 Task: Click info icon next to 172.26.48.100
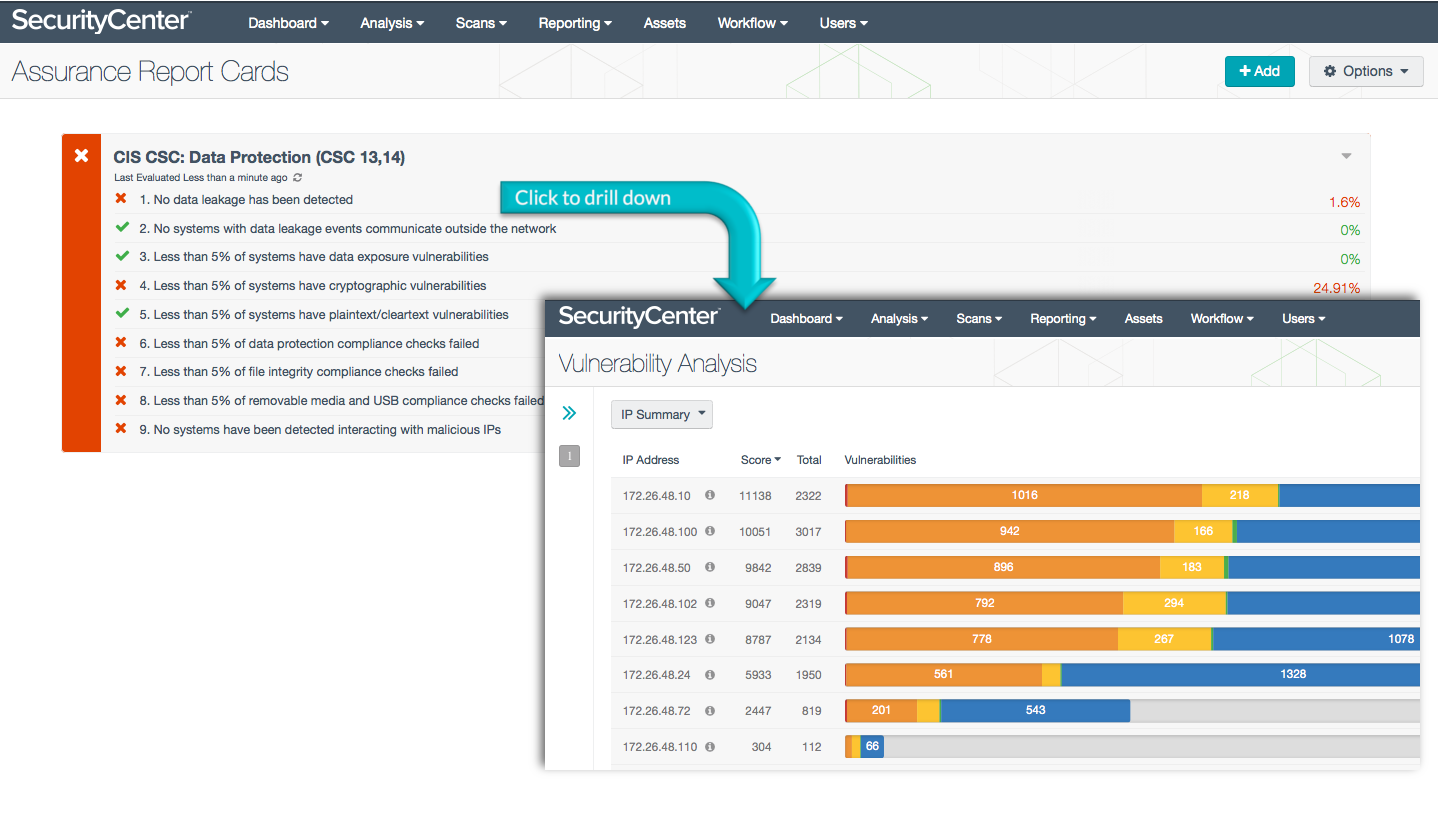point(710,531)
